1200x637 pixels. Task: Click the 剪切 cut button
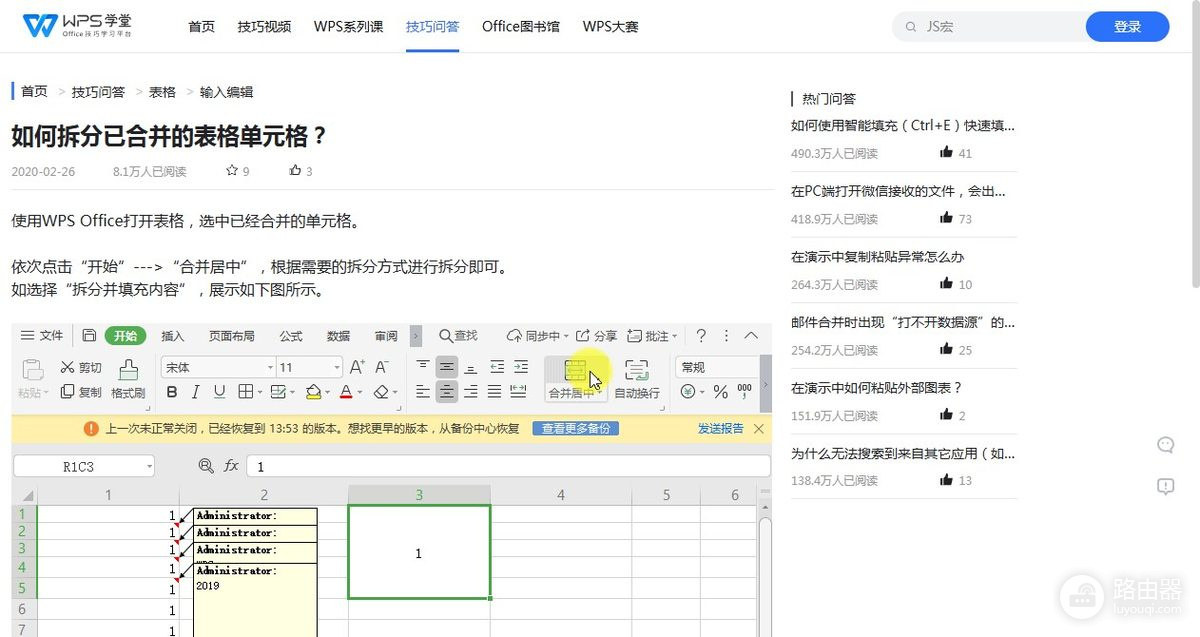click(81, 367)
